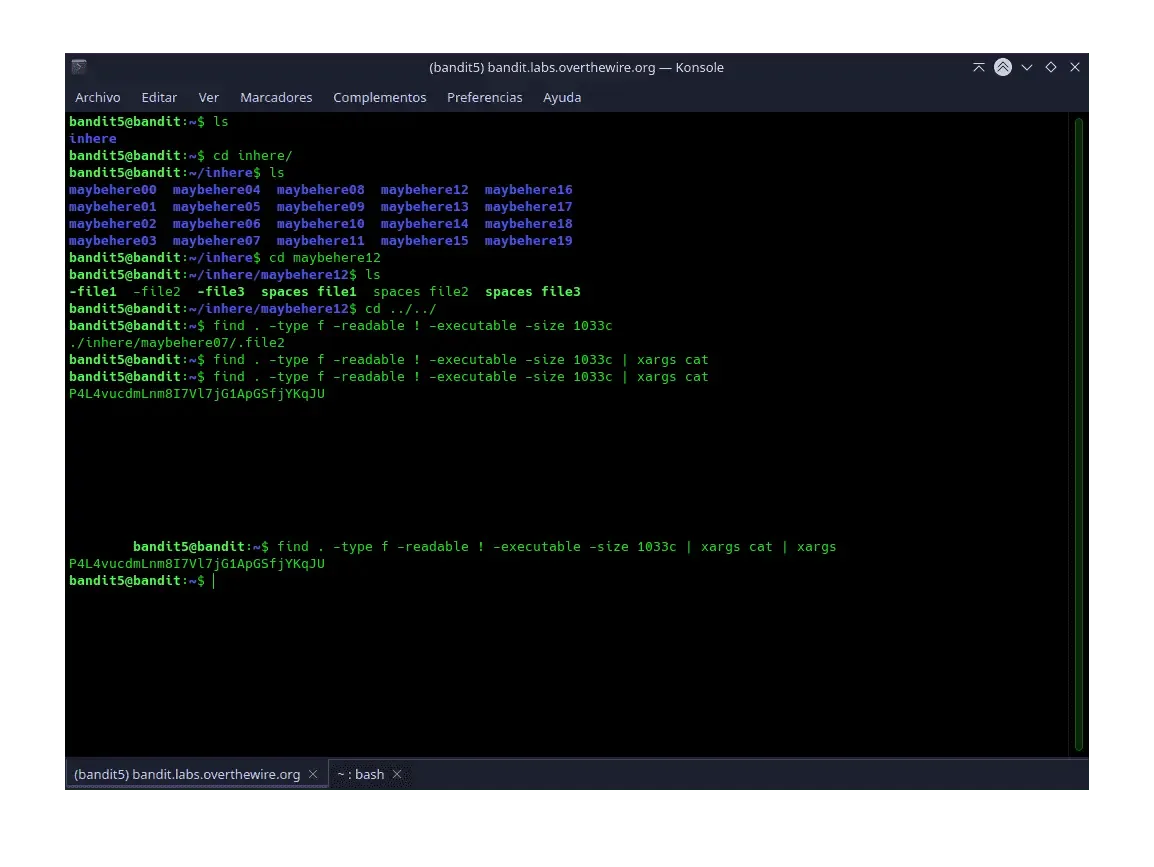
Task: Click the terminal vertical scrollbar
Action: pos(1078,434)
